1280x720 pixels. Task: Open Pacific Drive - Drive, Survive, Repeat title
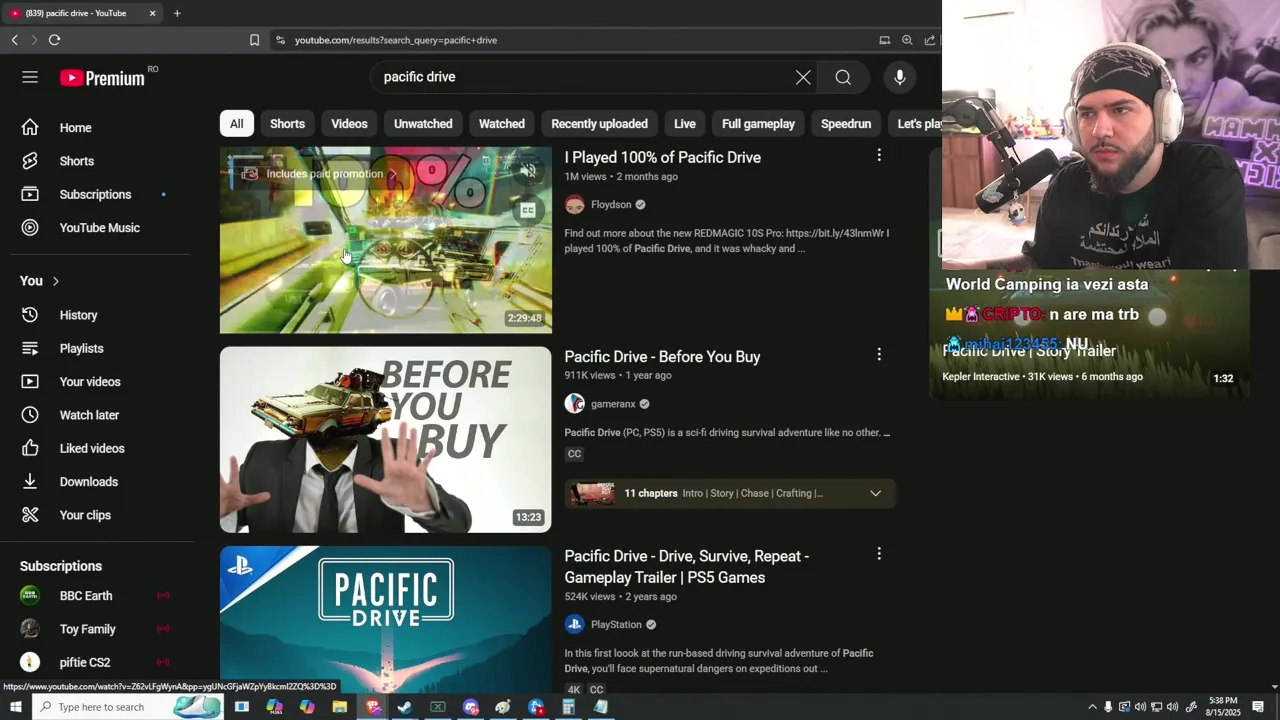pyautogui.click(x=686, y=567)
